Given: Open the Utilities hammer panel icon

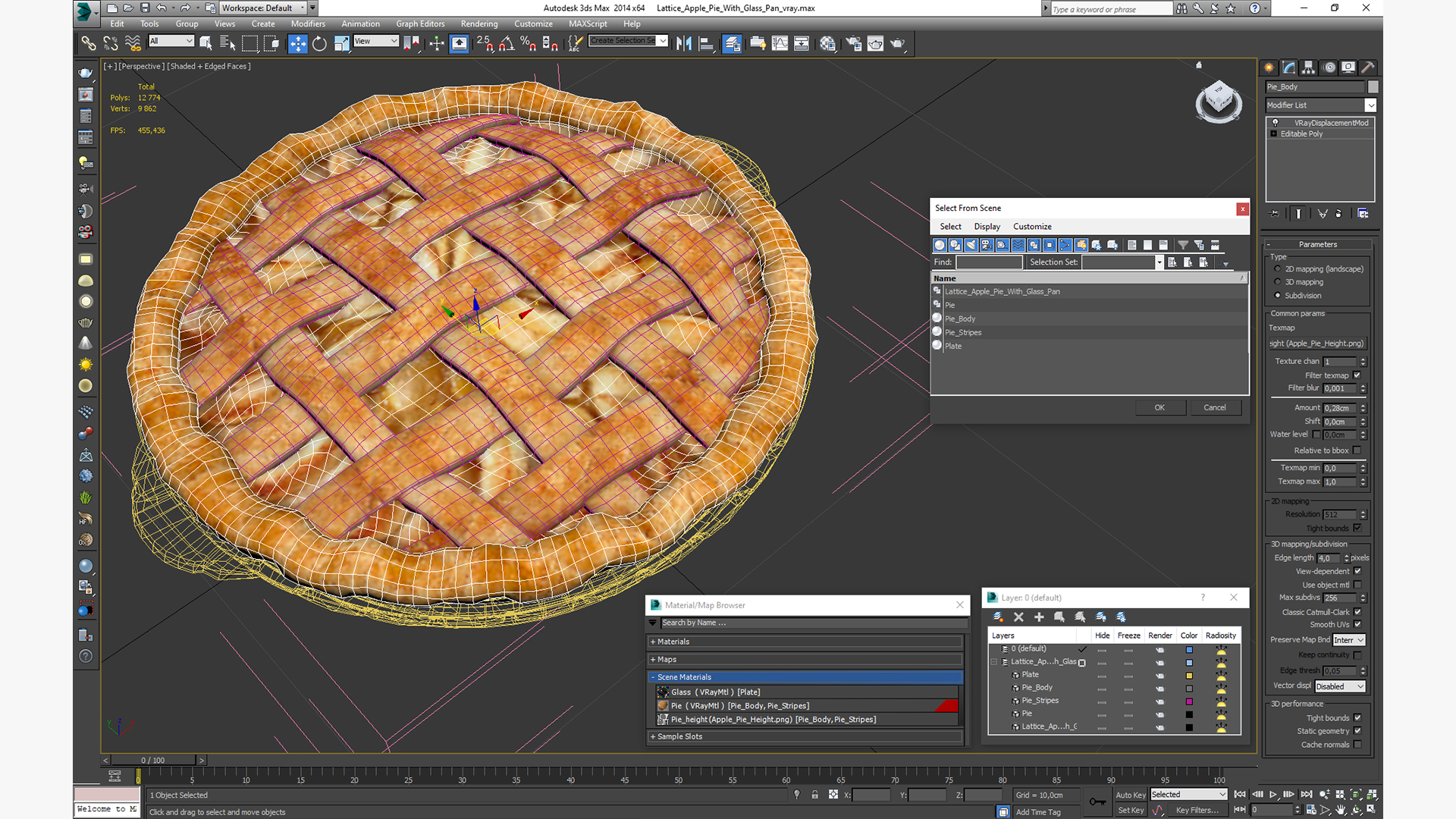Looking at the screenshot, I should pos(1368,67).
